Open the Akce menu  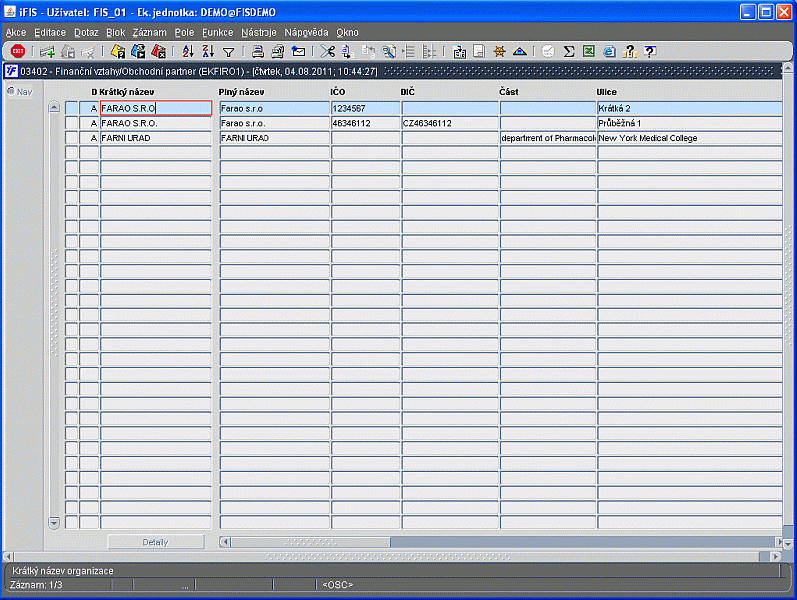pyautogui.click(x=16, y=33)
